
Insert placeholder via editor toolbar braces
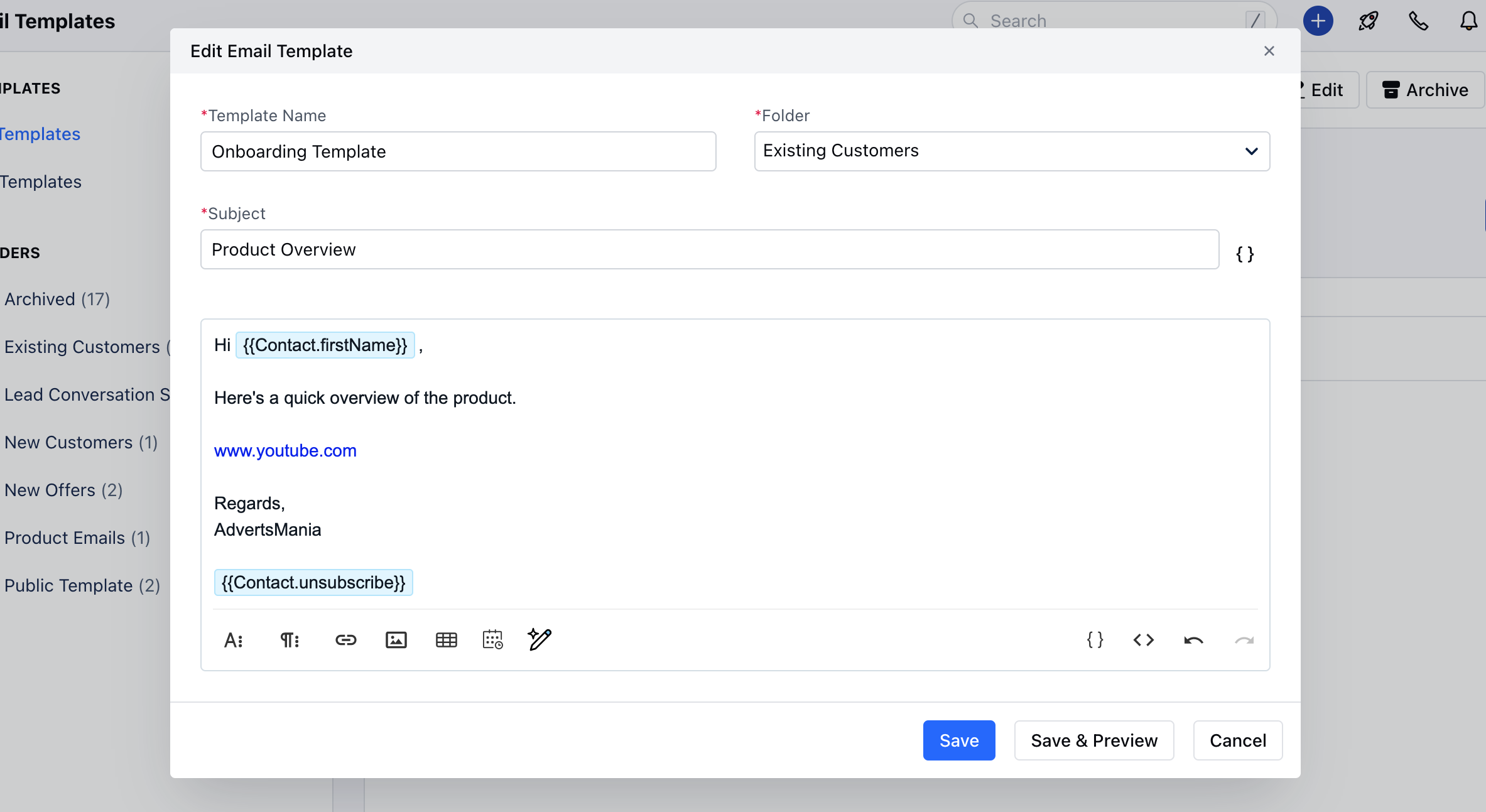(1095, 640)
